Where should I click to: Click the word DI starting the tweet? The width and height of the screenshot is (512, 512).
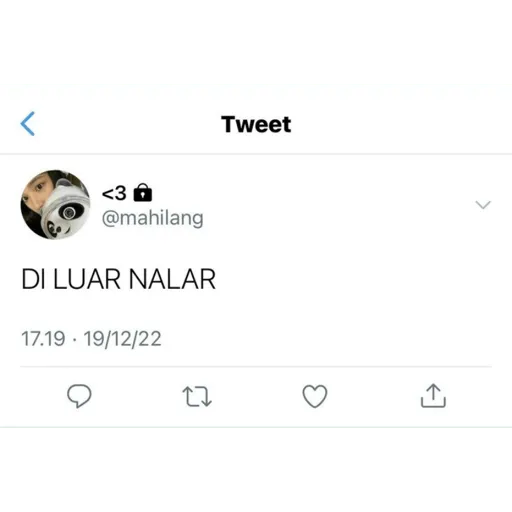click(x=33, y=279)
